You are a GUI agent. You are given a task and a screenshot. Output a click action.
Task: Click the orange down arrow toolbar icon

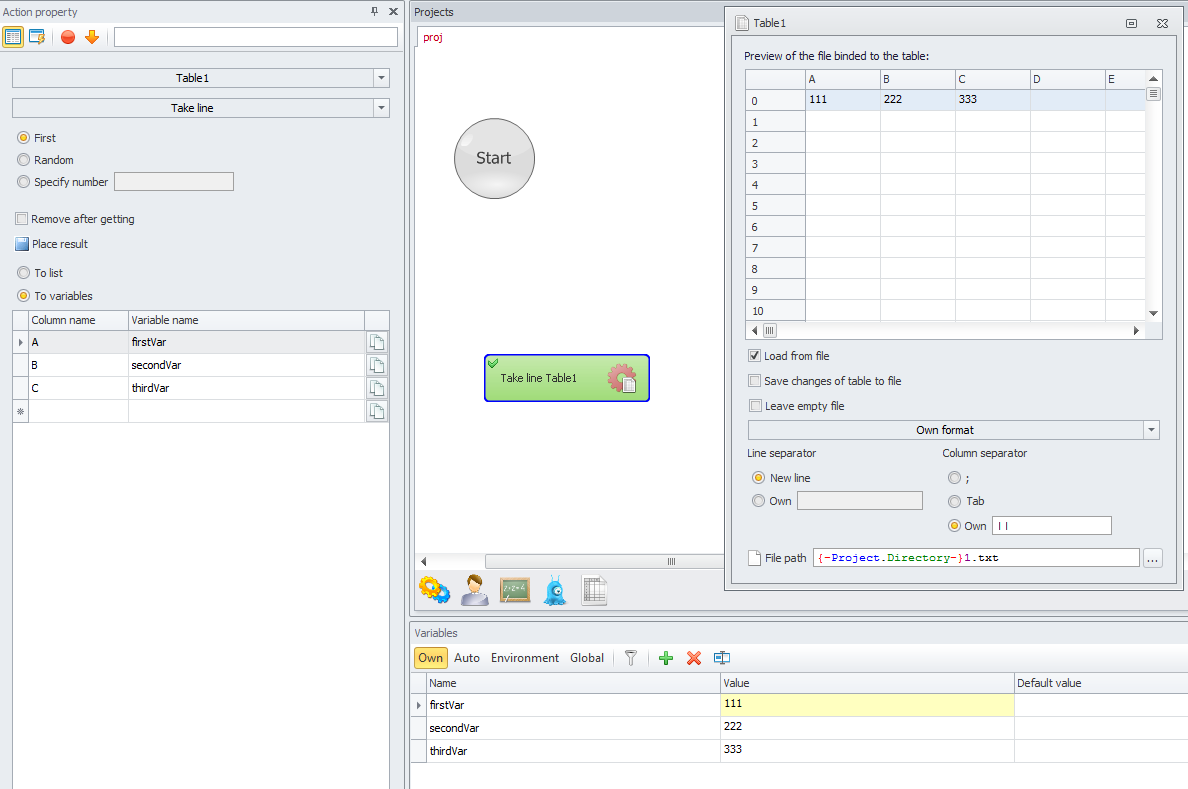pos(92,36)
